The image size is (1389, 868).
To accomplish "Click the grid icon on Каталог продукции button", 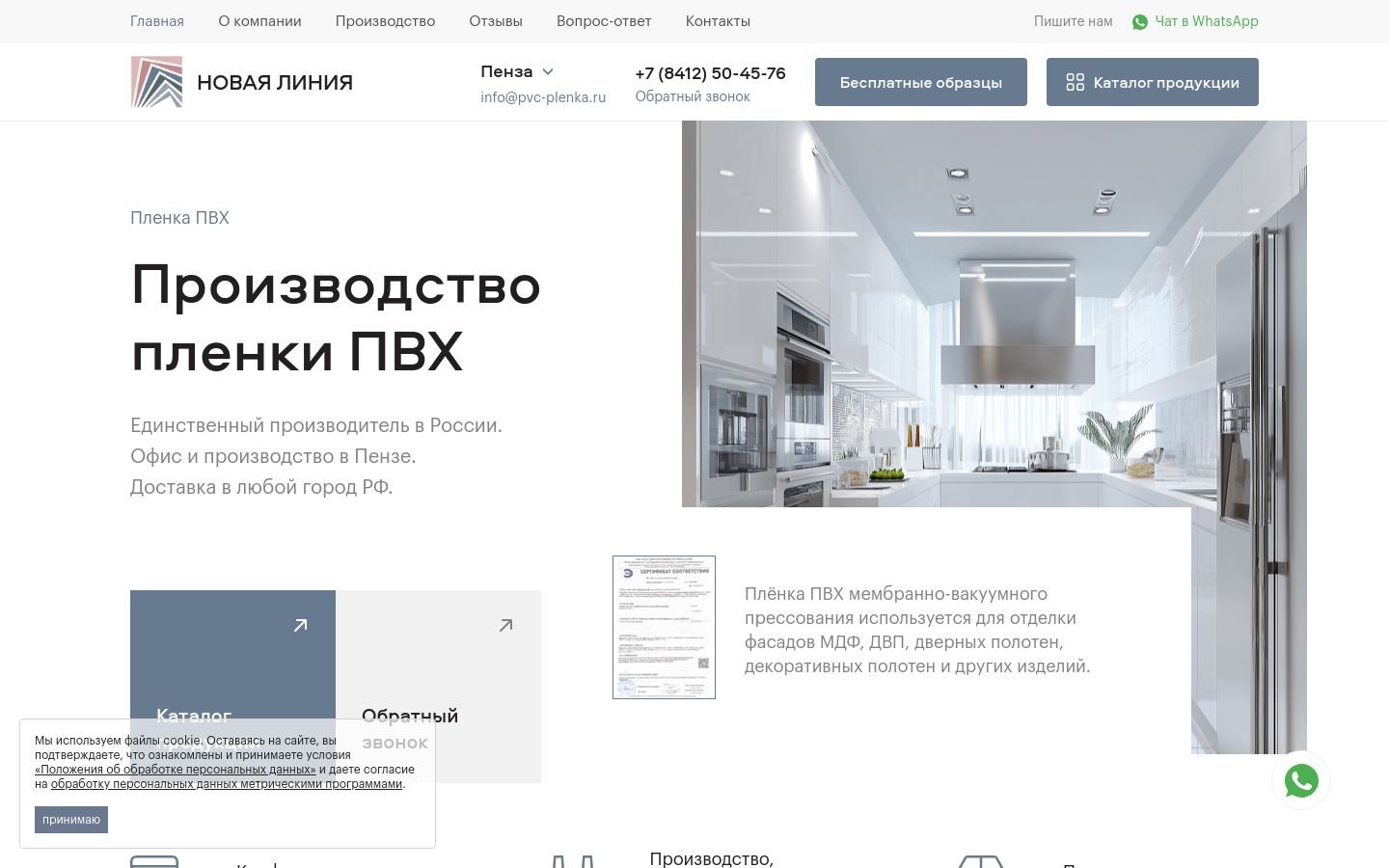I will (x=1075, y=82).
